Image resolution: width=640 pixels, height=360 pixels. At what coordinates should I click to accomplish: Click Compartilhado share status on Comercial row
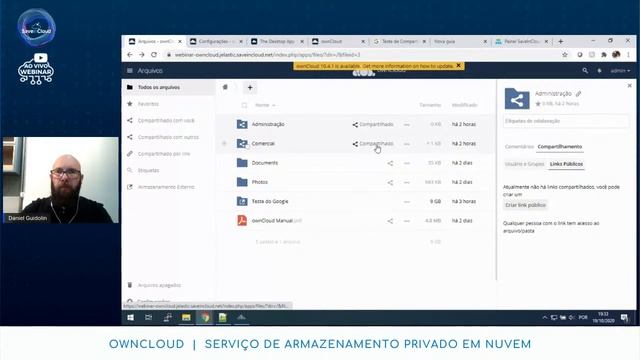pos(373,143)
